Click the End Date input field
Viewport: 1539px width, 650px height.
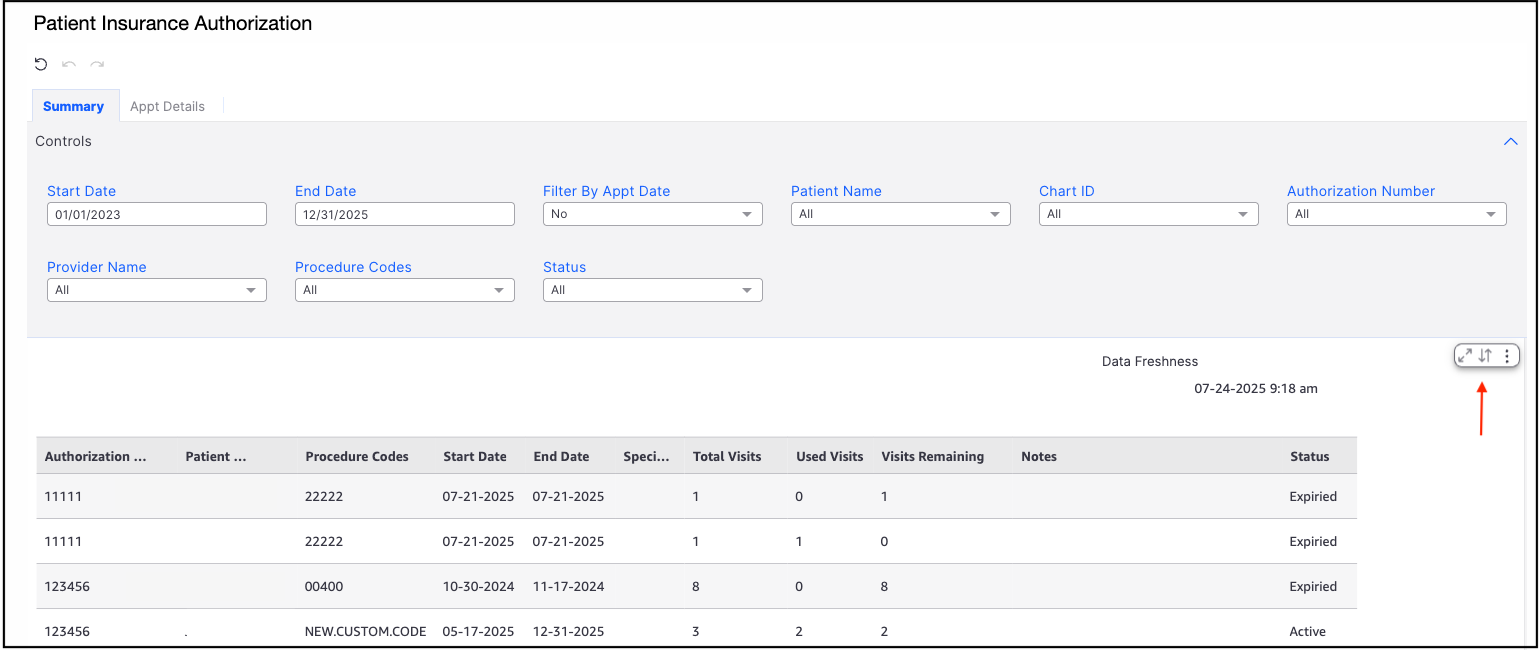click(x=405, y=214)
